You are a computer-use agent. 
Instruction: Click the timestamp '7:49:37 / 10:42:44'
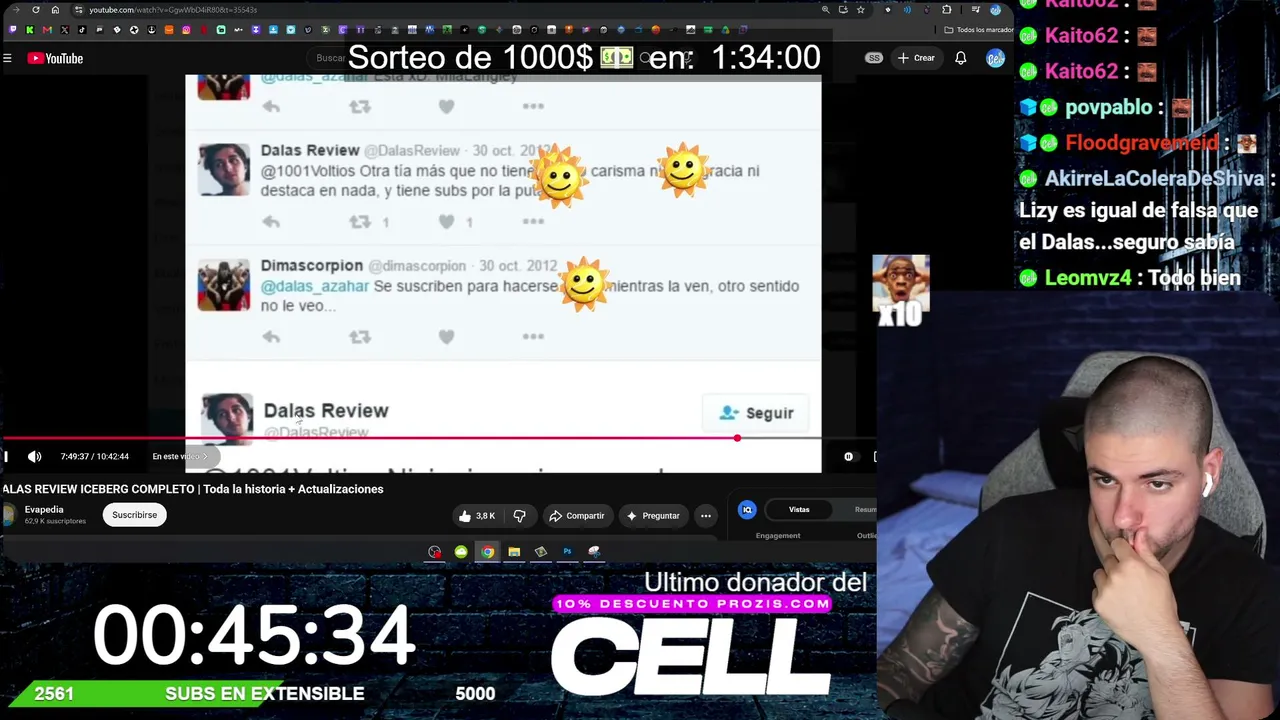point(95,457)
